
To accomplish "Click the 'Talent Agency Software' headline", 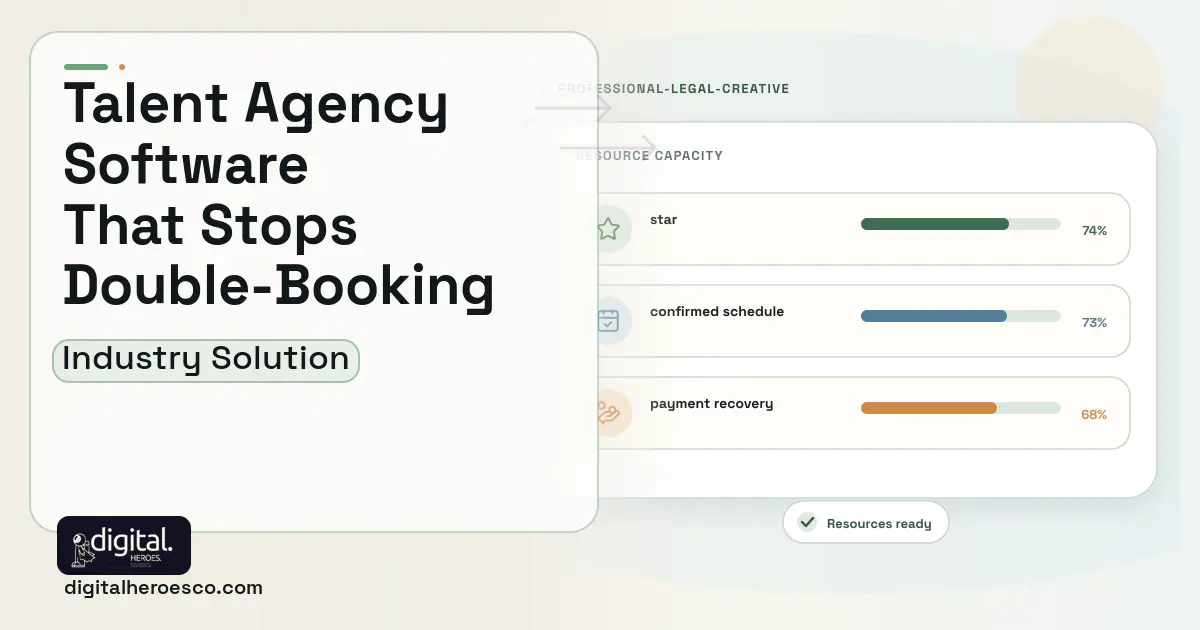I will 255,133.
